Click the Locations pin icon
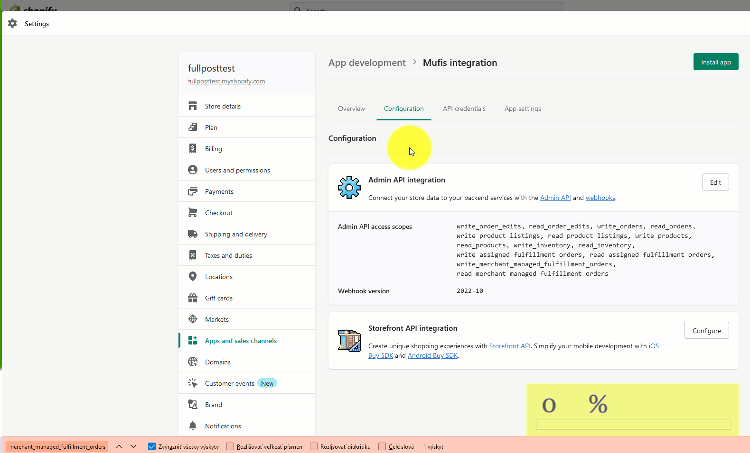The image size is (750, 453). point(193,276)
